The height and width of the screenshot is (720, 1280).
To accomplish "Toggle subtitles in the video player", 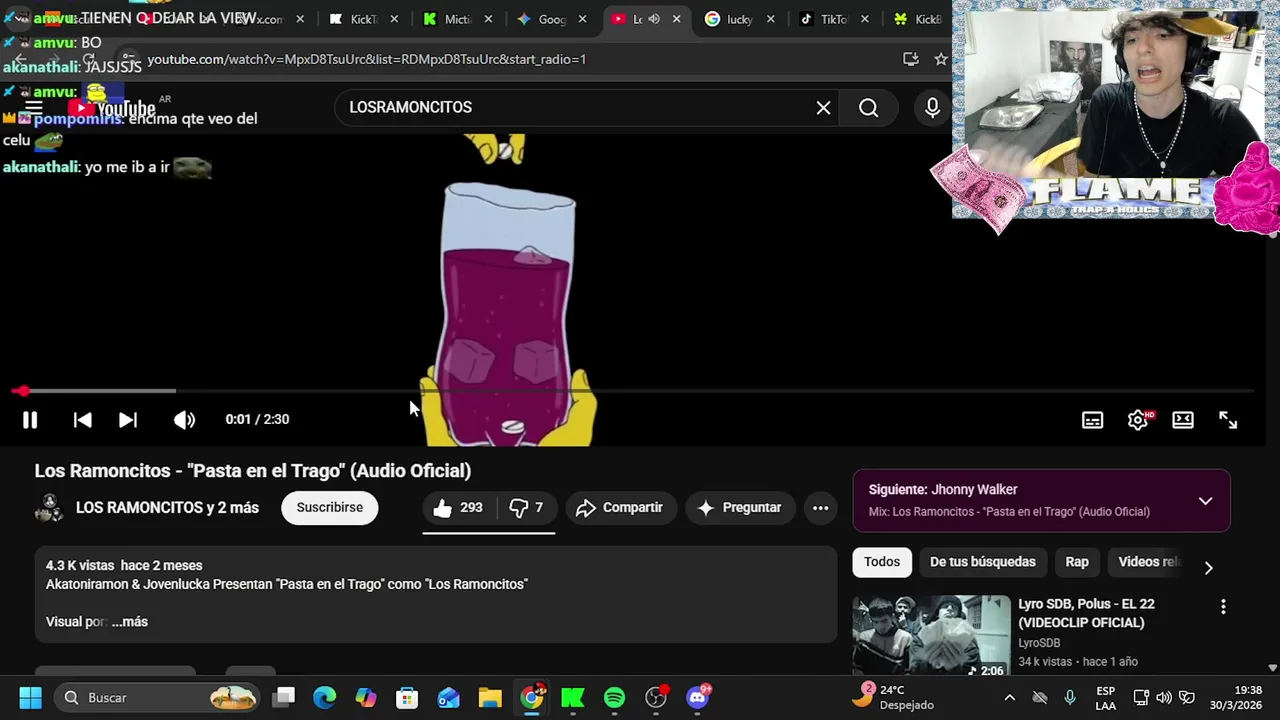I will [1092, 420].
